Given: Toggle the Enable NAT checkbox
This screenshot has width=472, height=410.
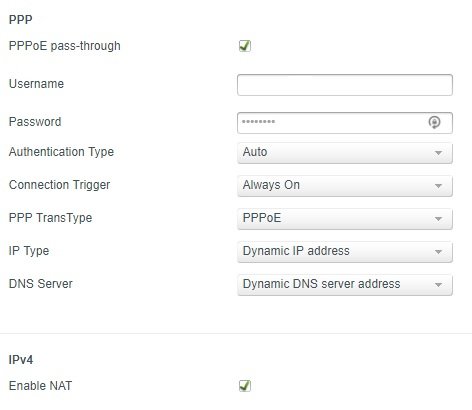Looking at the screenshot, I should point(245,386).
